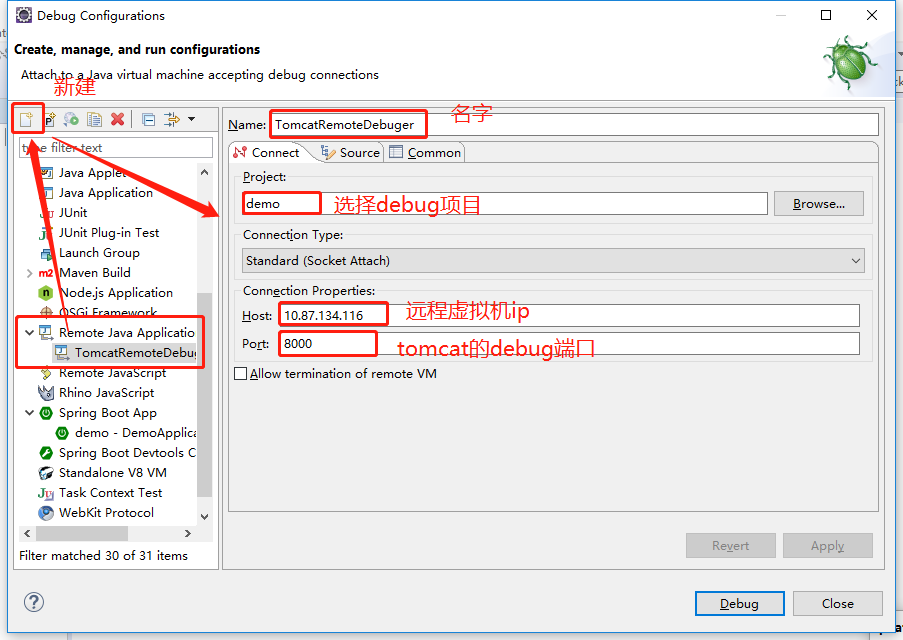Select the Node.js Application type
This screenshot has width=903, height=640.
pos(116,293)
